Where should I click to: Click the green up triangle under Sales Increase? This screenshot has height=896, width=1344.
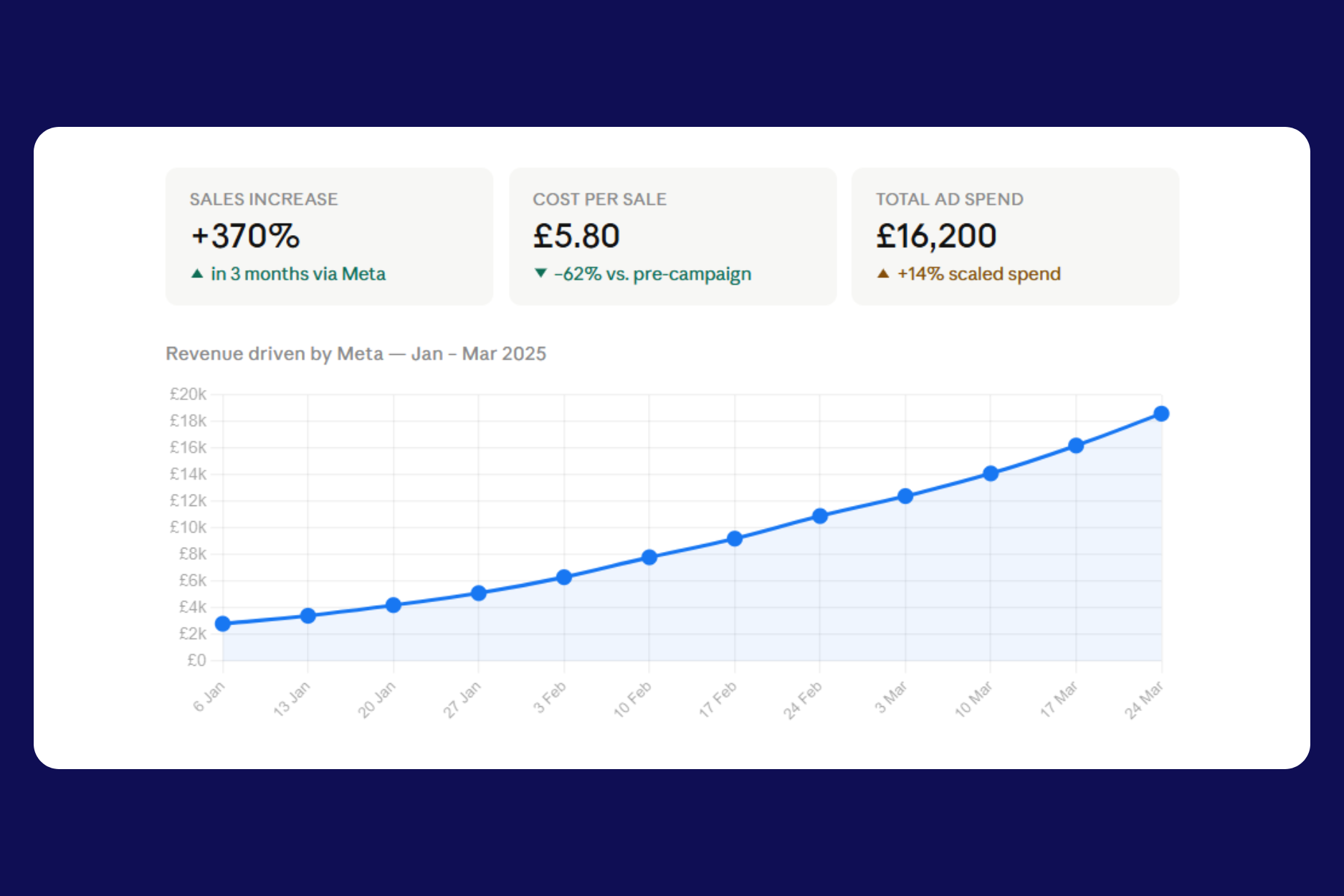[197, 274]
